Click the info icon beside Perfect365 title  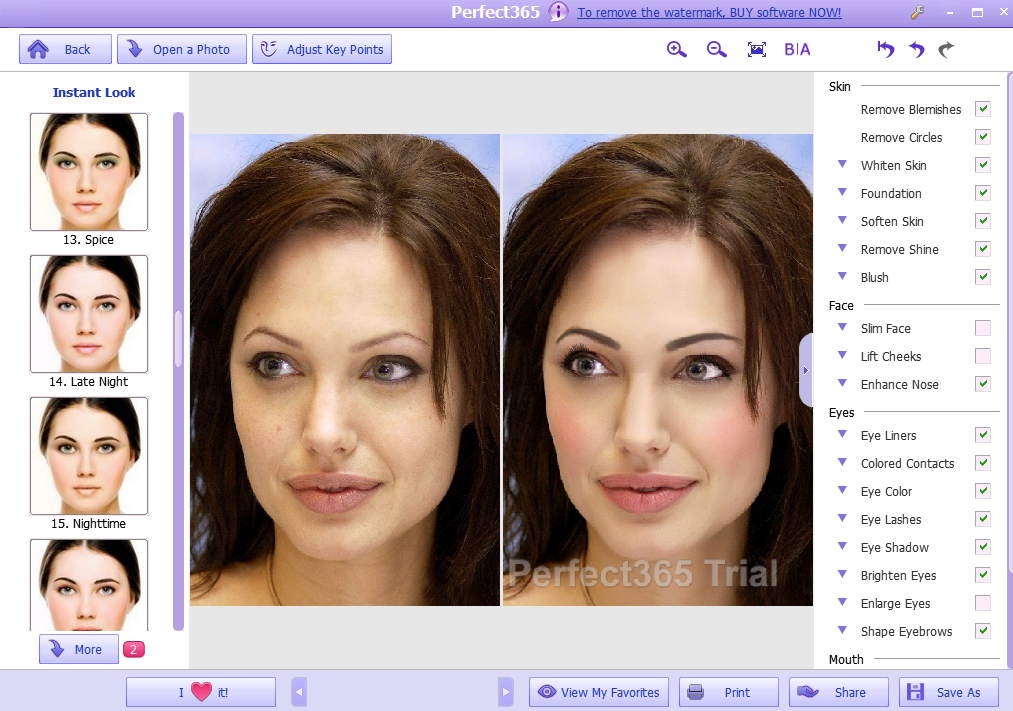coord(558,12)
